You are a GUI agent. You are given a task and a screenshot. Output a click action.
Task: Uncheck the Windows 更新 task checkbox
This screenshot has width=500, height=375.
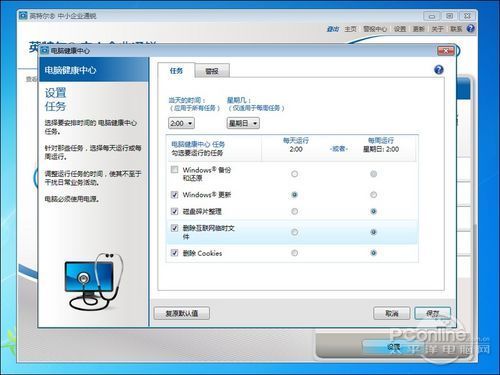click(x=174, y=195)
